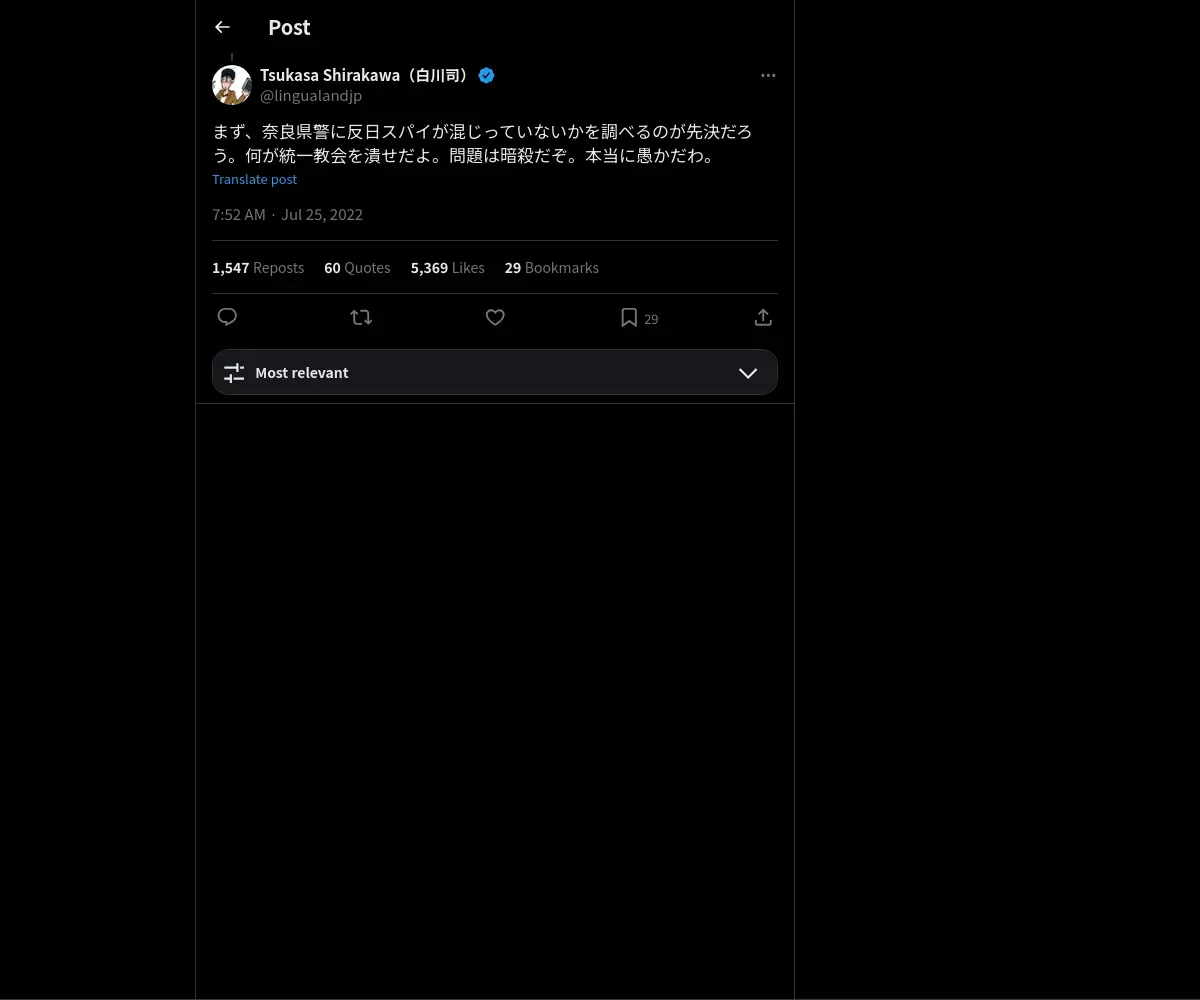Show the 5,369 Likes list
This screenshot has height=1000, width=1200.
(x=447, y=267)
